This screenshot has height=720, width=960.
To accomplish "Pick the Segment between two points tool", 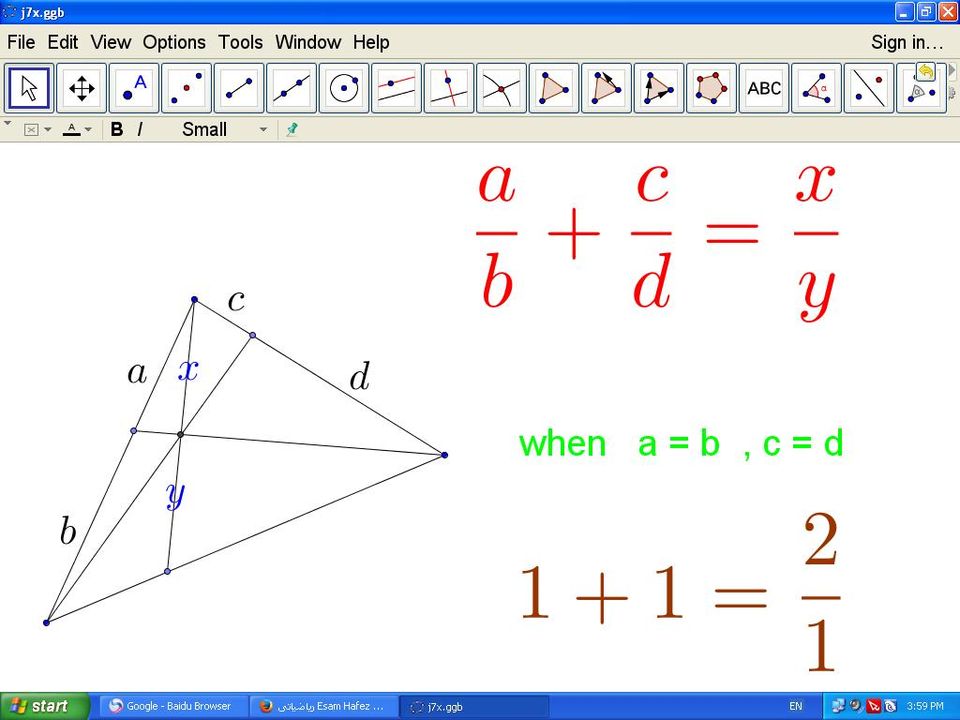I will [x=239, y=88].
